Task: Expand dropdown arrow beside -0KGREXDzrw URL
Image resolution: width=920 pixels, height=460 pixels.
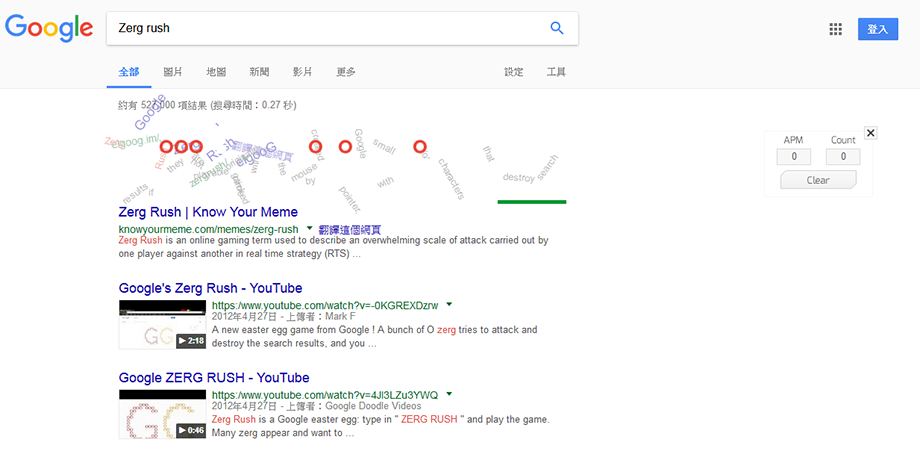Action: coord(449,304)
